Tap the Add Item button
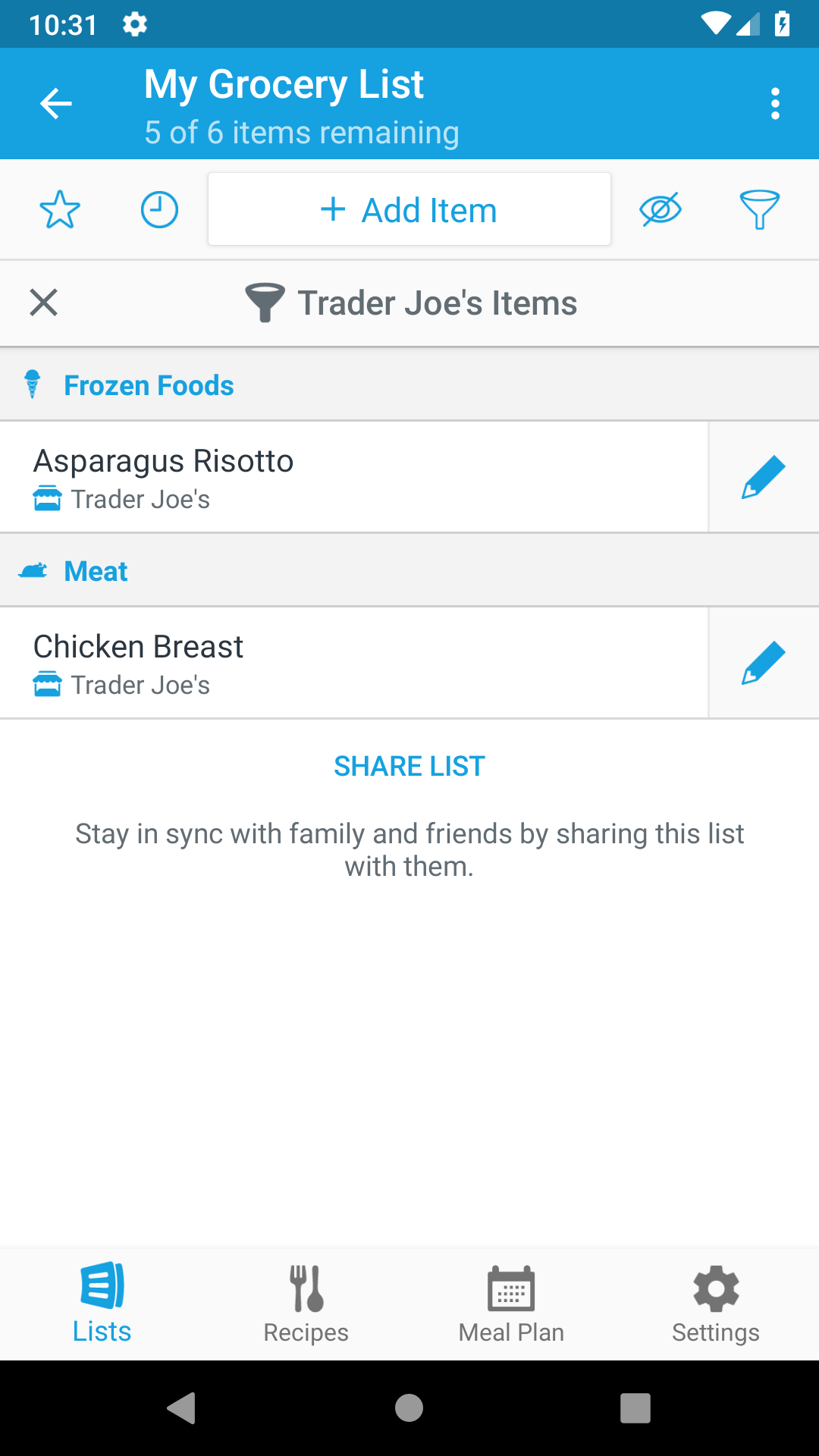Viewport: 819px width, 1456px height. pyautogui.click(x=409, y=210)
